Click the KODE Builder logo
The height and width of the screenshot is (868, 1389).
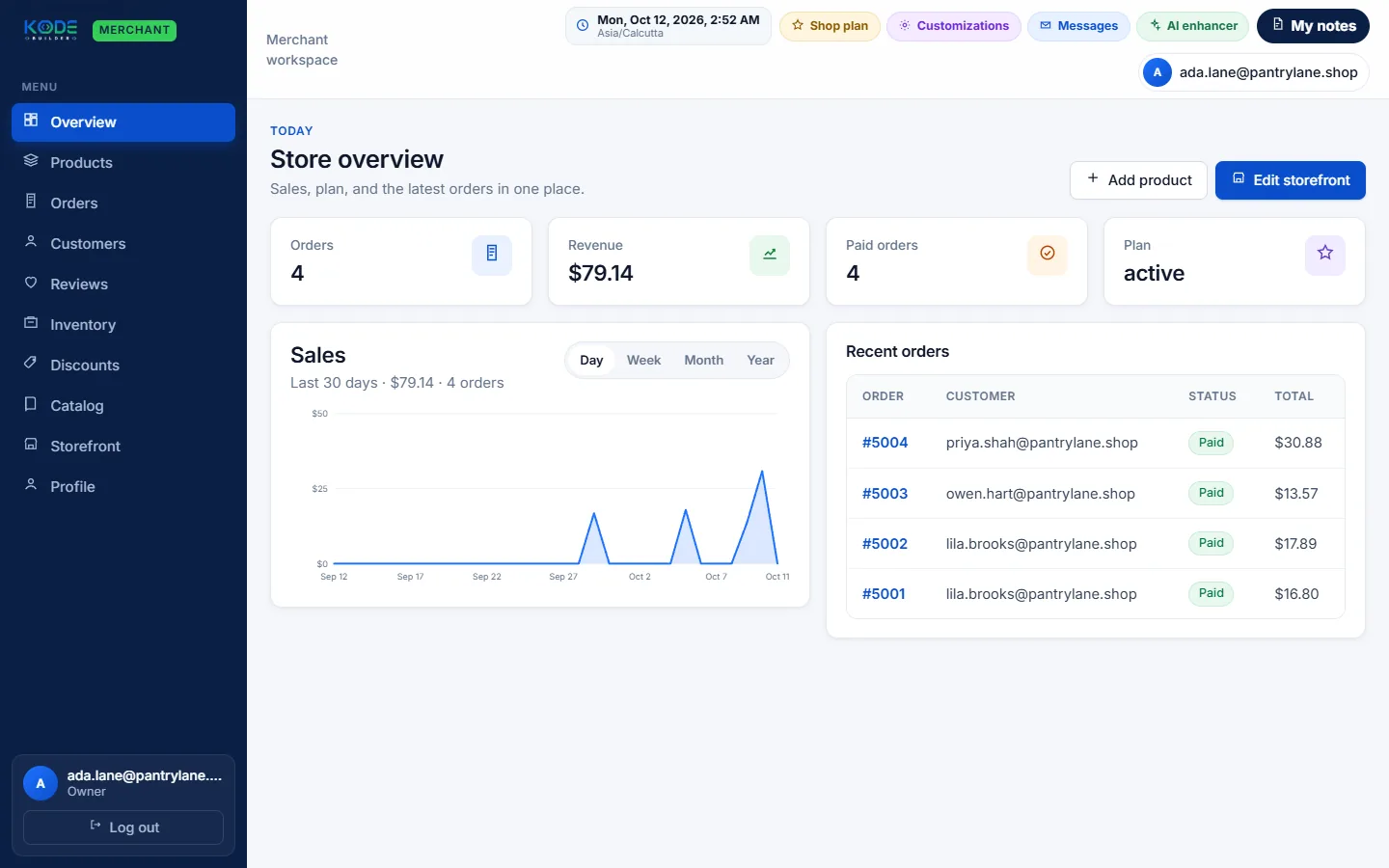coord(51,30)
